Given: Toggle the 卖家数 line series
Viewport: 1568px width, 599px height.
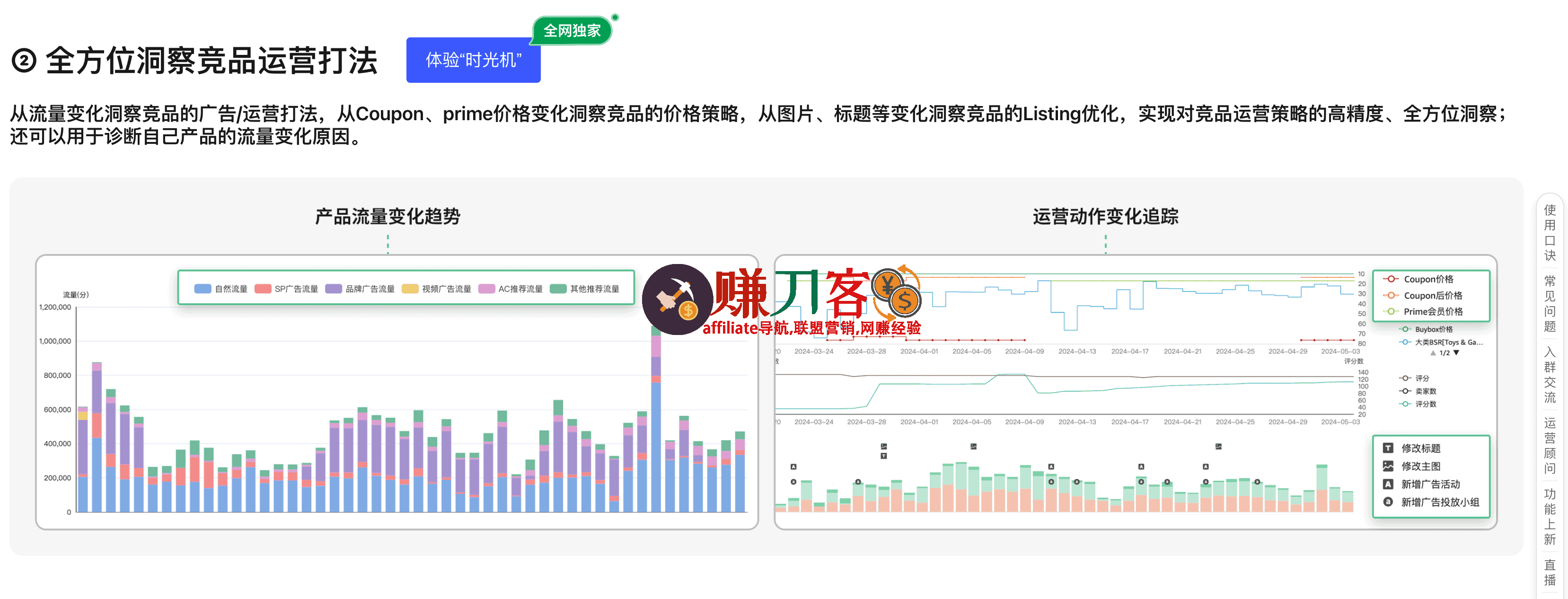Looking at the screenshot, I should (x=1418, y=391).
